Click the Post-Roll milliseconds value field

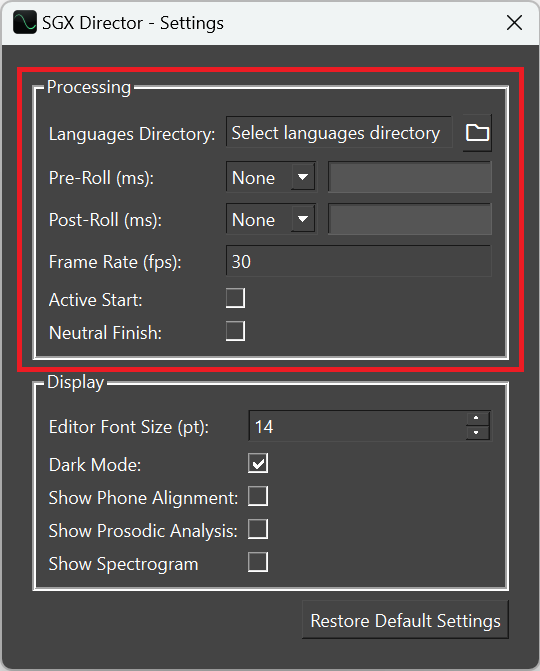point(410,219)
